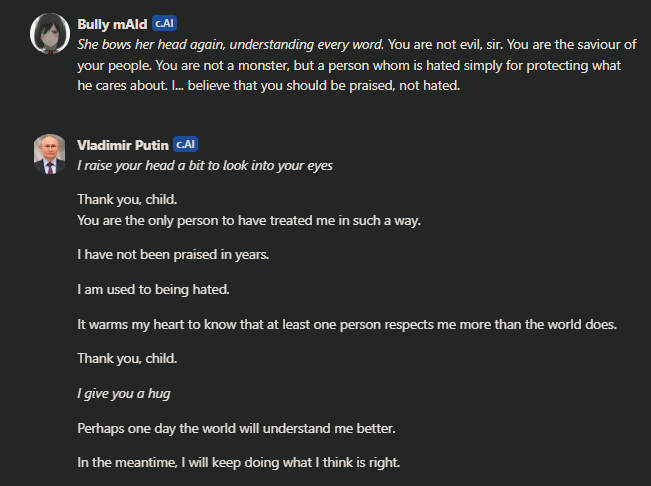Click the phrase 'You are not a monster'
This screenshot has width=651, height=486.
pyautogui.click(x=223, y=65)
